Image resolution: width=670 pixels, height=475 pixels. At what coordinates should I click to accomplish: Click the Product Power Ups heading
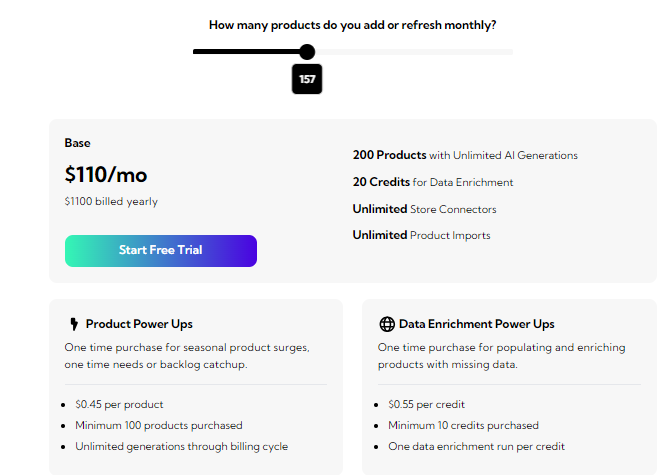[x=139, y=324]
